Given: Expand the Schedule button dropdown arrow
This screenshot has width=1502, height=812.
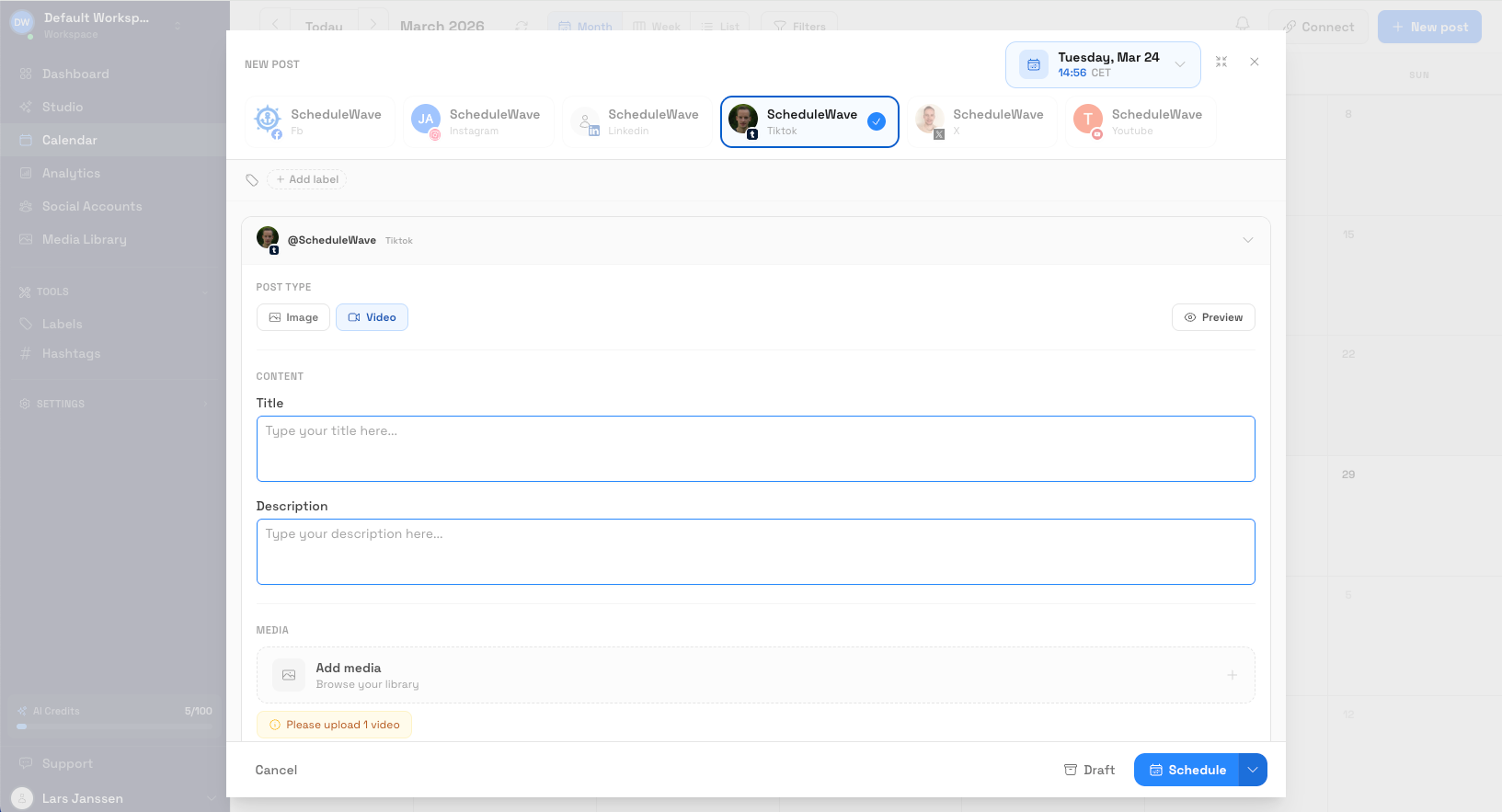Looking at the screenshot, I should [x=1253, y=770].
